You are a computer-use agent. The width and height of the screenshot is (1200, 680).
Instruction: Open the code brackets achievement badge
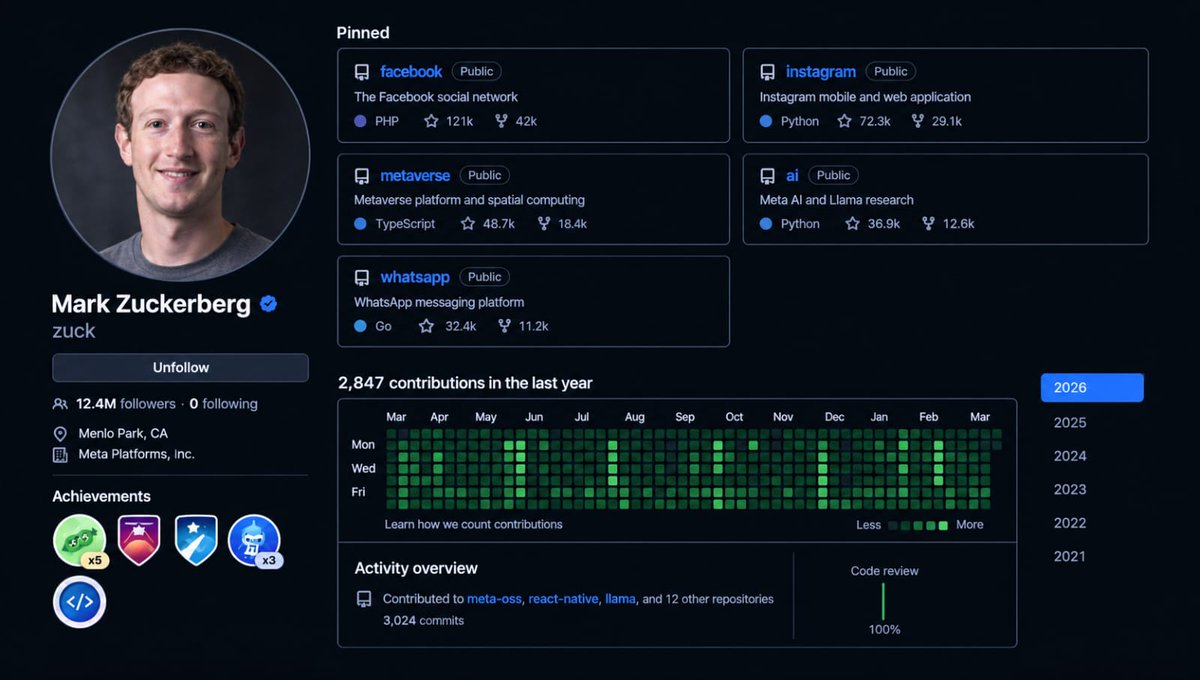(80, 602)
